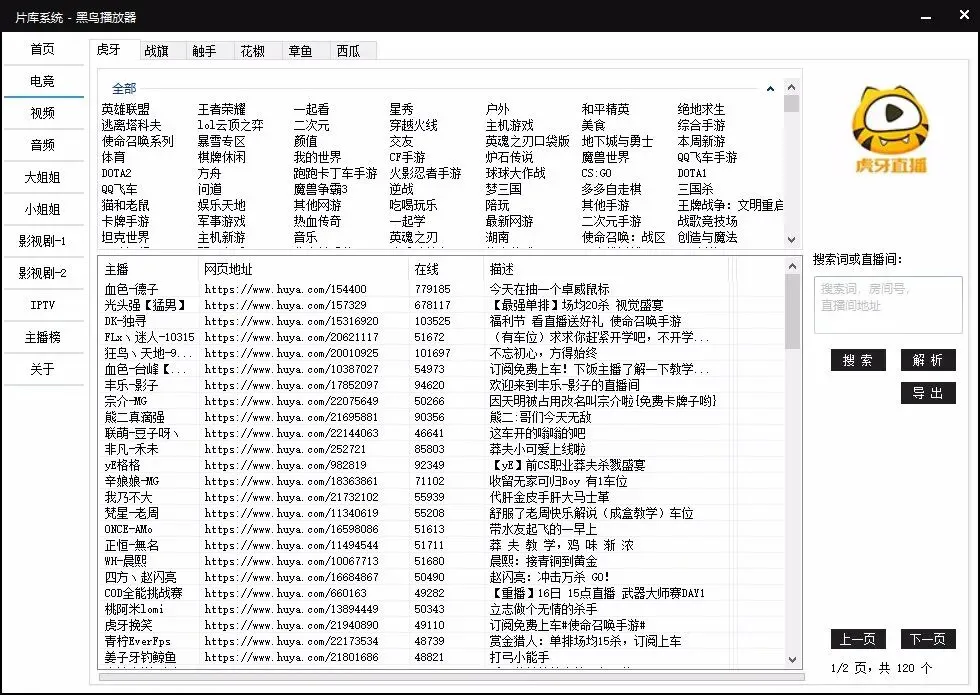The width and height of the screenshot is (980, 695).
Task: Go to next page with 下一页
Action: pyautogui.click(x=928, y=639)
